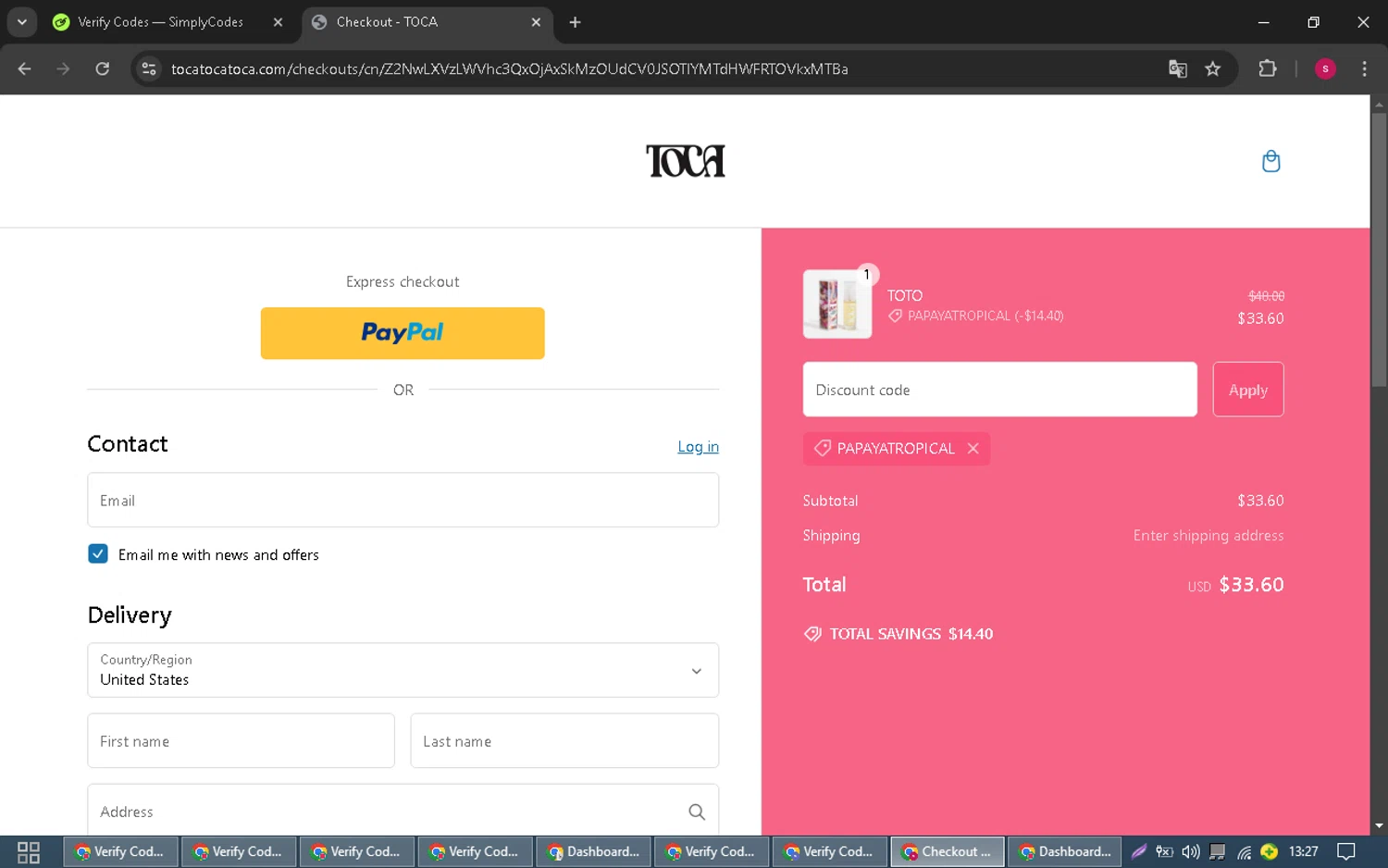Screen dimensions: 1388x868
Task: Focus the Discount code field
Action: pyautogui.click(x=999, y=390)
